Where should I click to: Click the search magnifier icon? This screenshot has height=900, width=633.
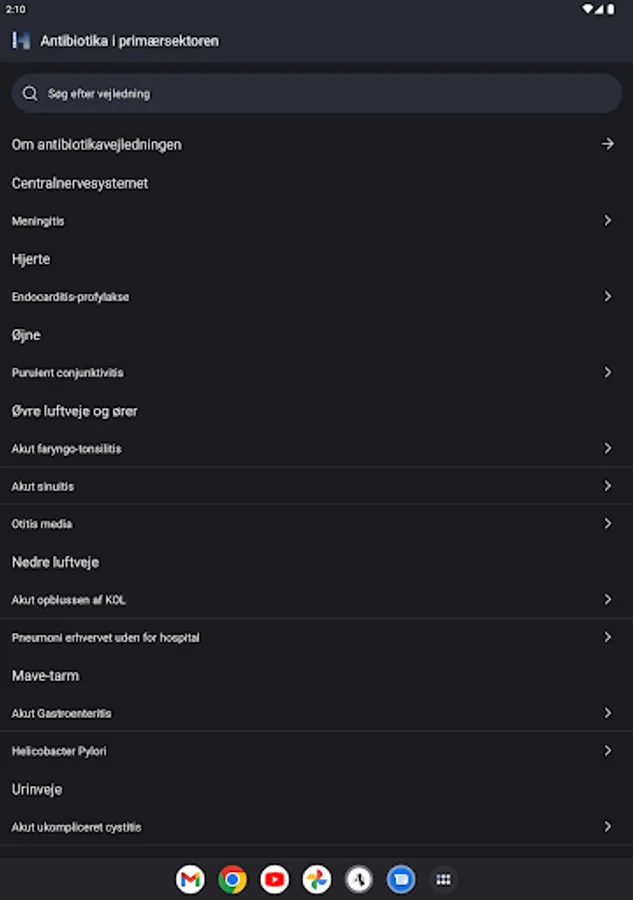[x=30, y=93]
